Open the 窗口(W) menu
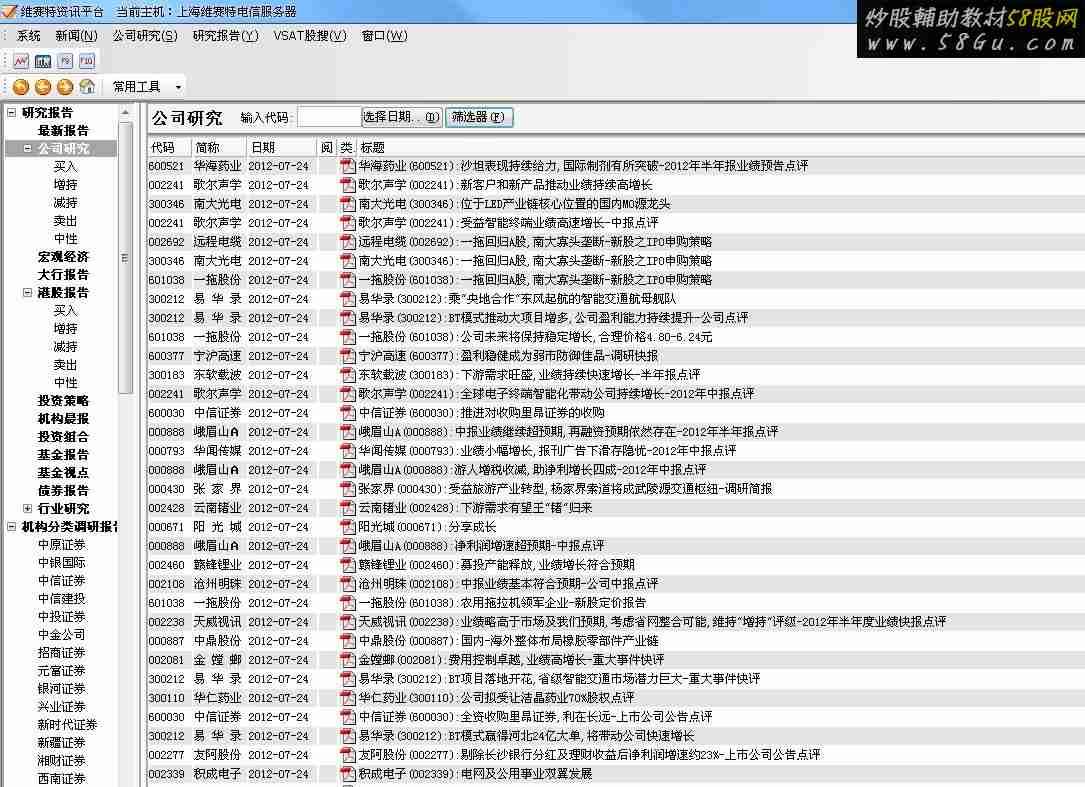The image size is (1085, 787). 384,36
